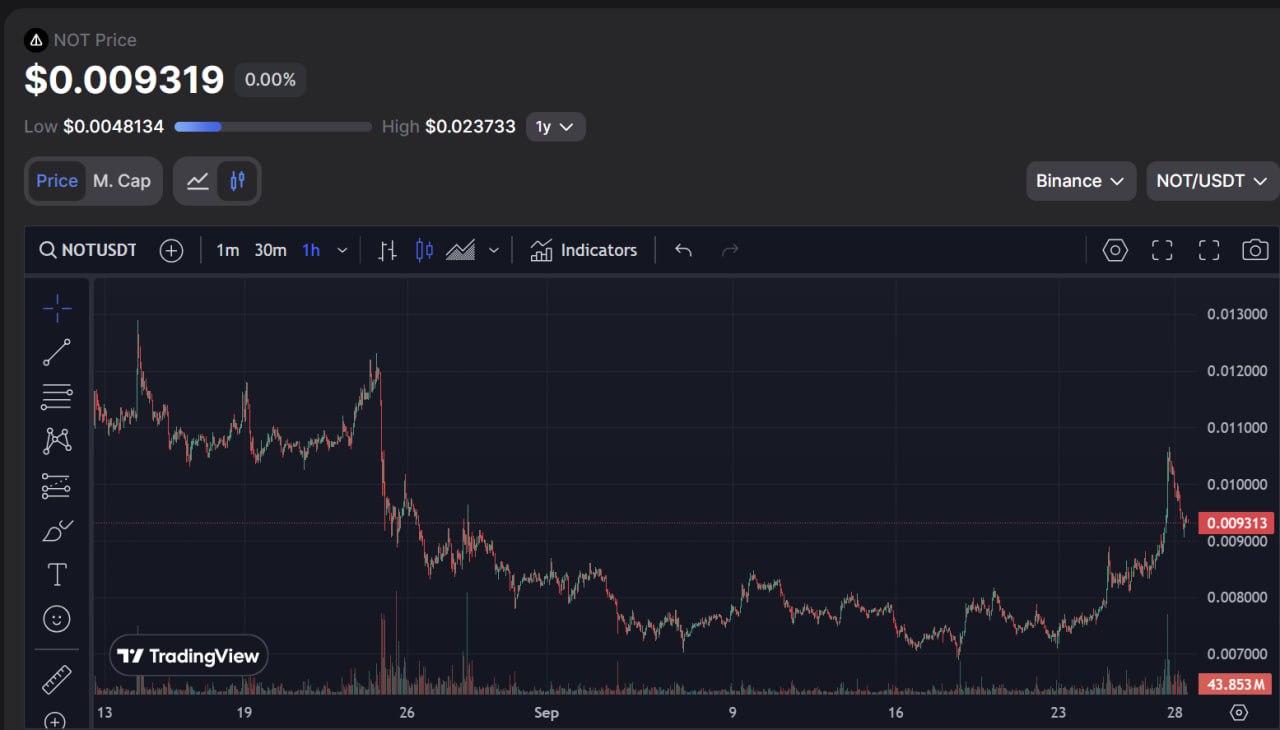Click the 0.012000 price axis label

(x=1237, y=371)
